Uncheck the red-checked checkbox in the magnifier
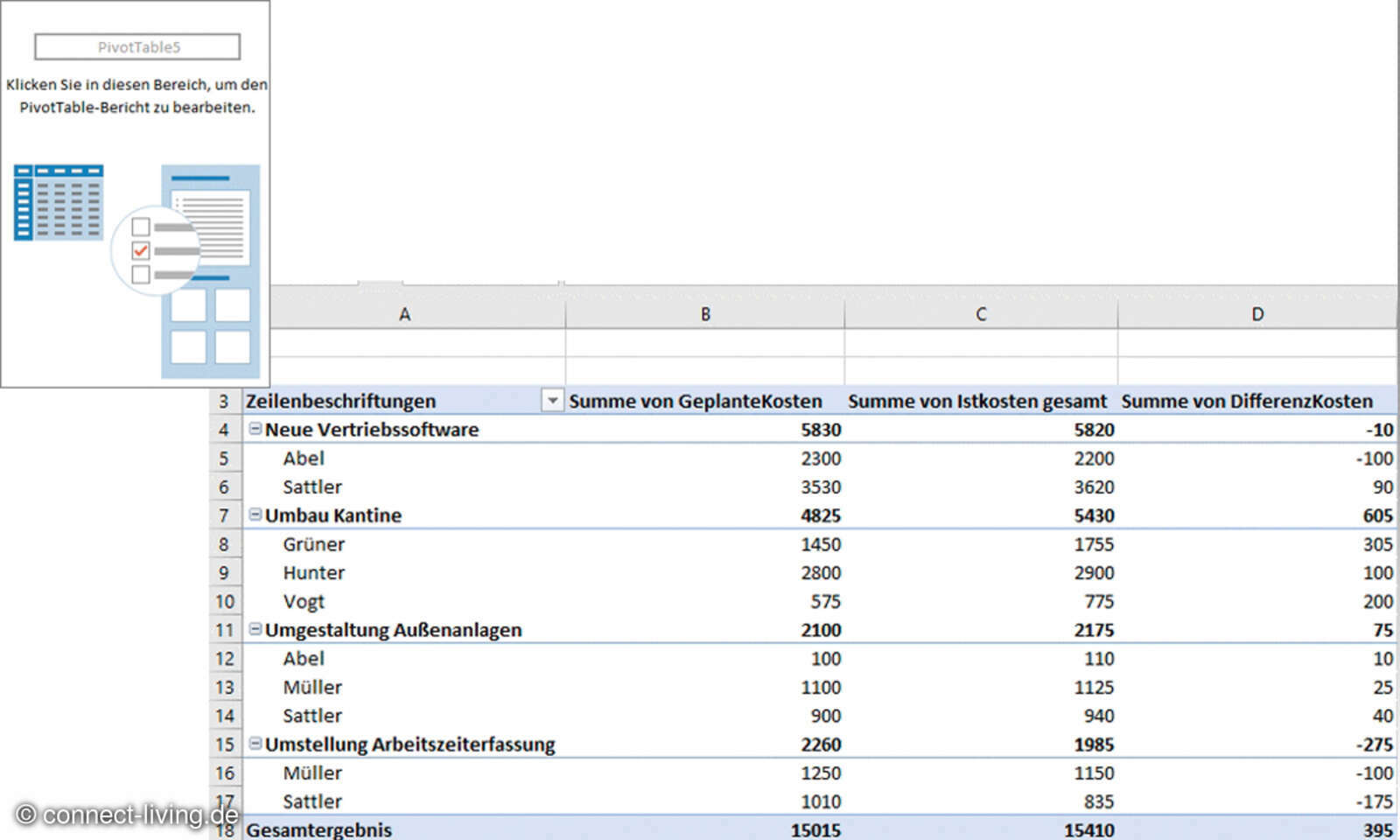Image resolution: width=1400 pixels, height=840 pixels. pos(140,251)
